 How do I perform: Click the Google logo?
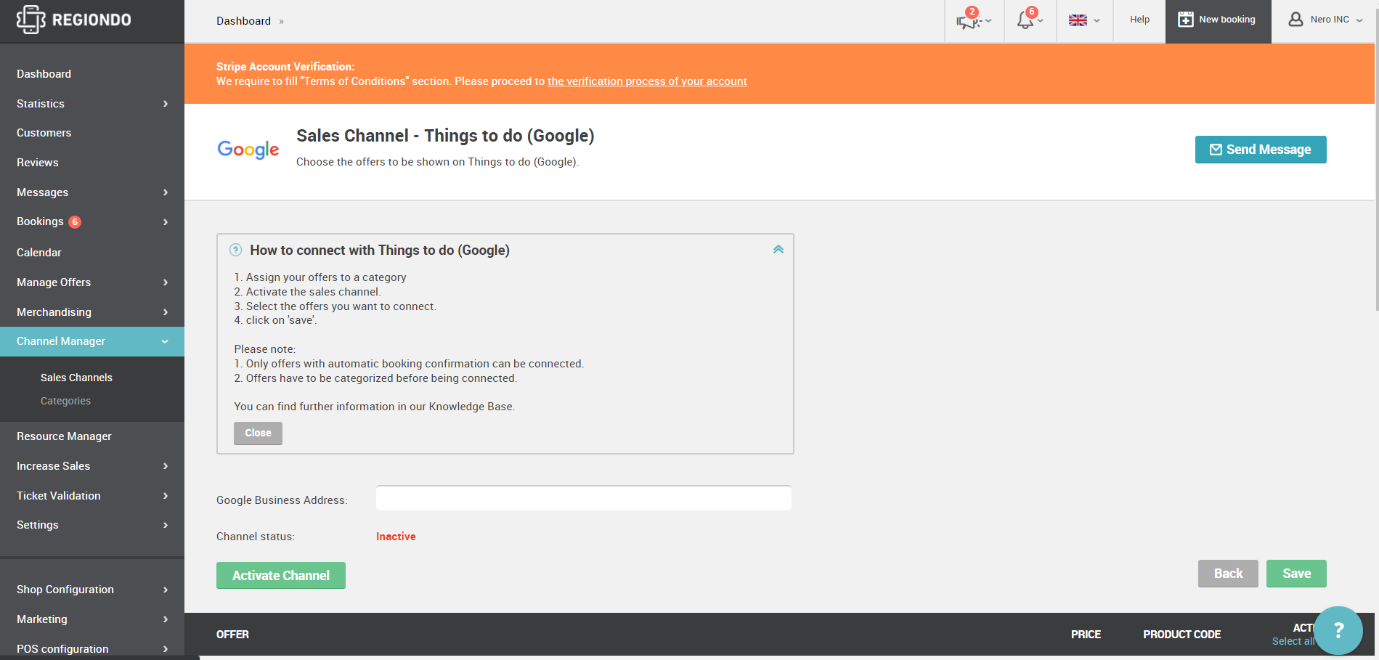(x=248, y=150)
